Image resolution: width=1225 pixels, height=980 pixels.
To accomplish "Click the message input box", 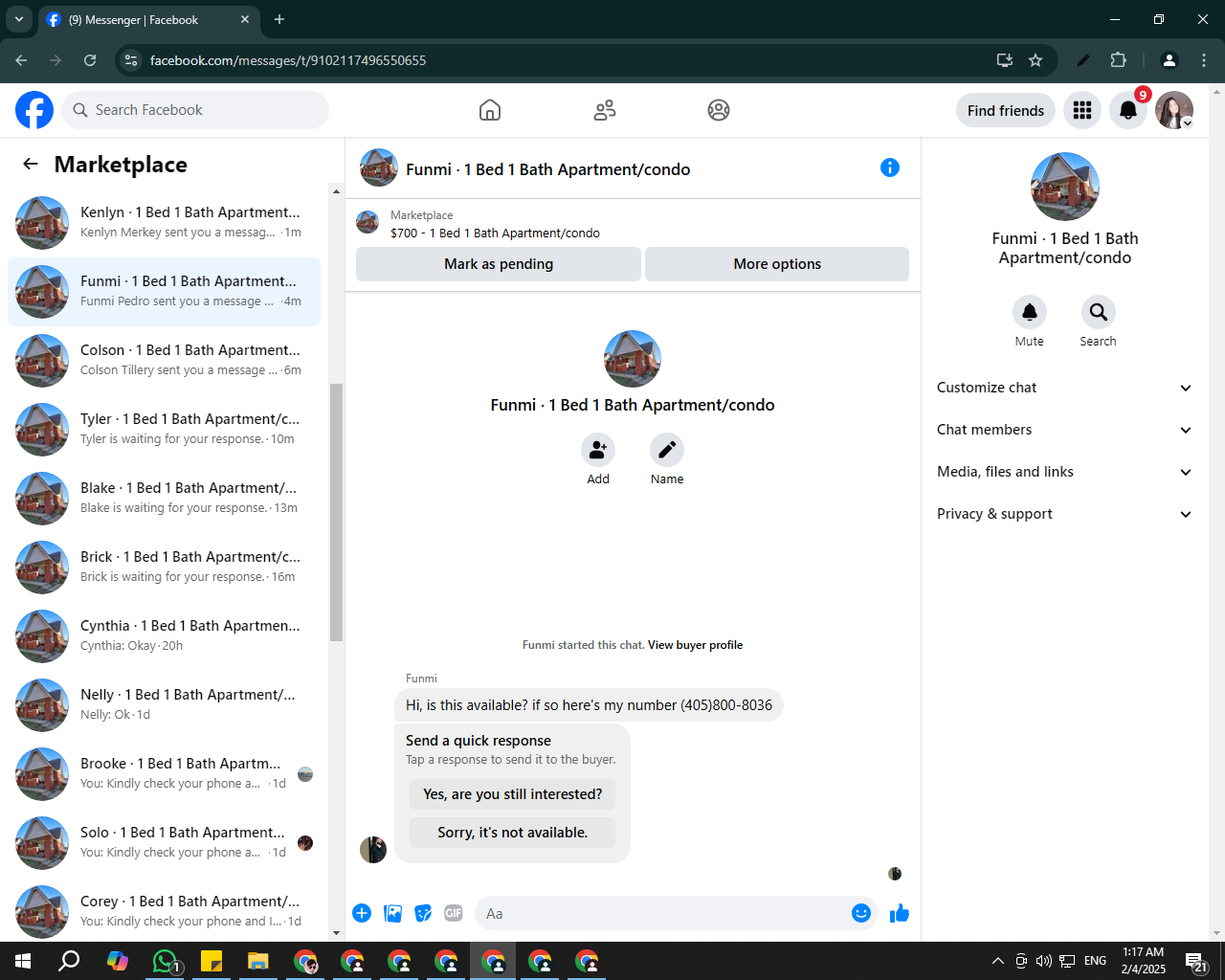I will click(x=664, y=913).
